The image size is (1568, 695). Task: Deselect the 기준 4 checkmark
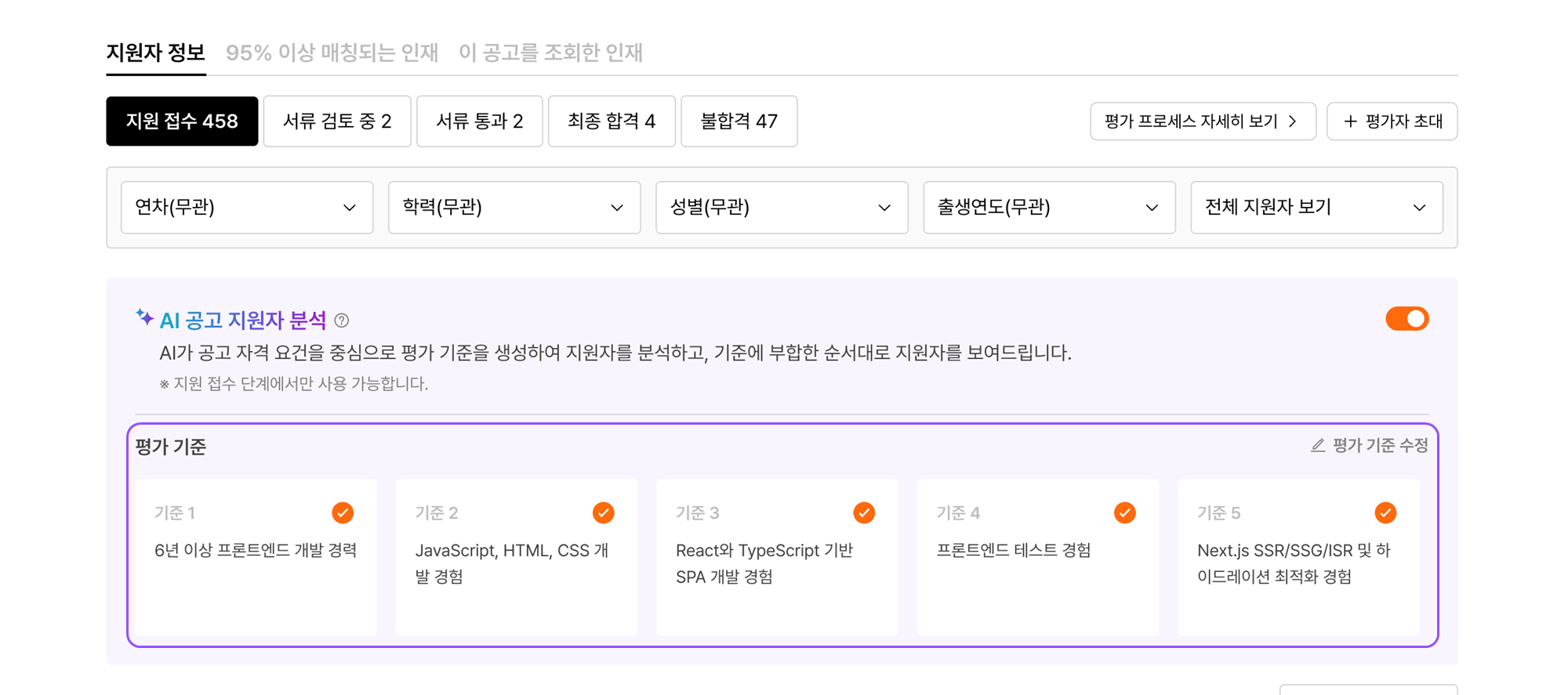[x=1124, y=513]
